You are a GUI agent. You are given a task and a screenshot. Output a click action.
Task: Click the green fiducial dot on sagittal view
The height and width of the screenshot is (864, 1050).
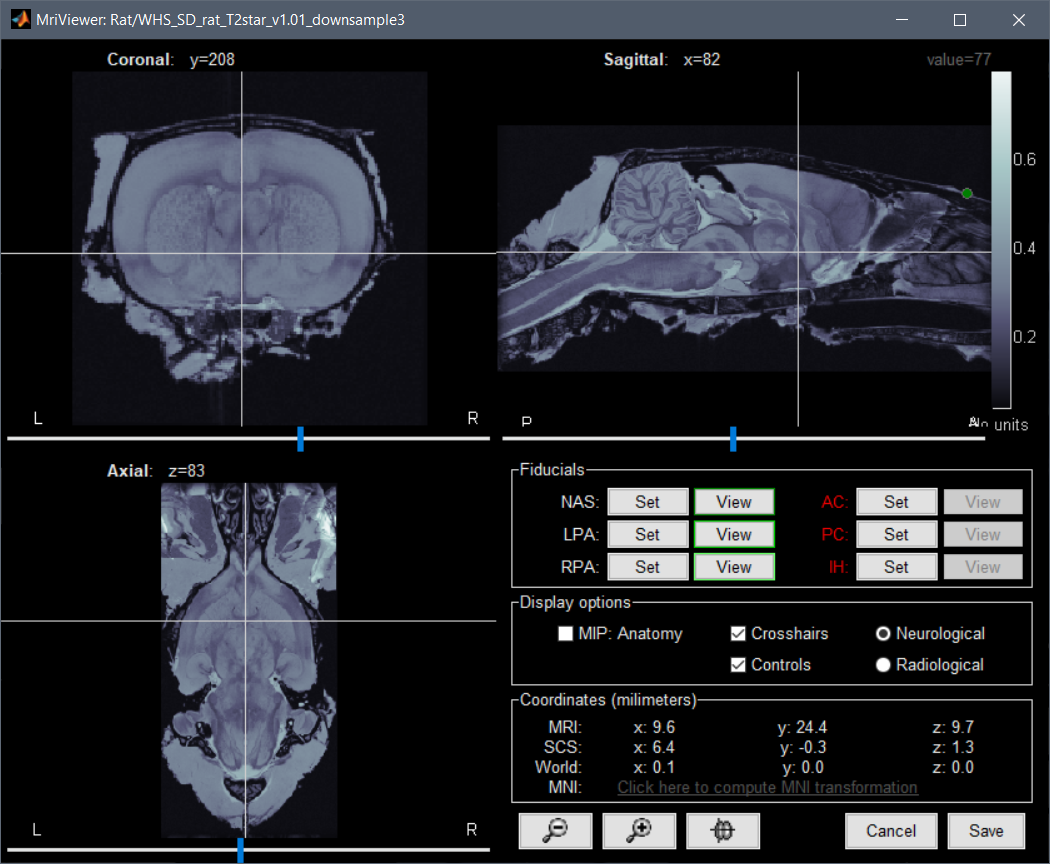pyautogui.click(x=966, y=193)
